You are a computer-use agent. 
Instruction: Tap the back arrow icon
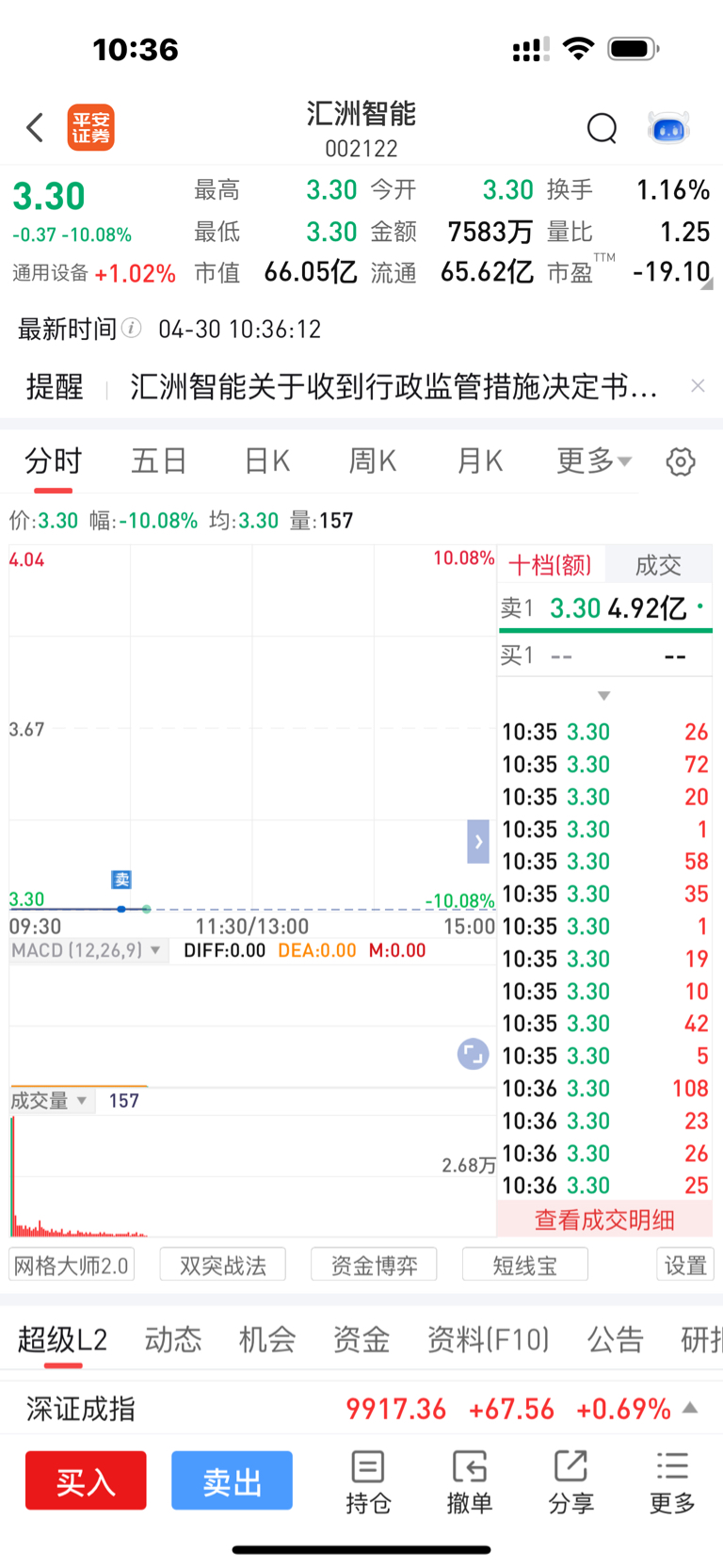point(35,127)
